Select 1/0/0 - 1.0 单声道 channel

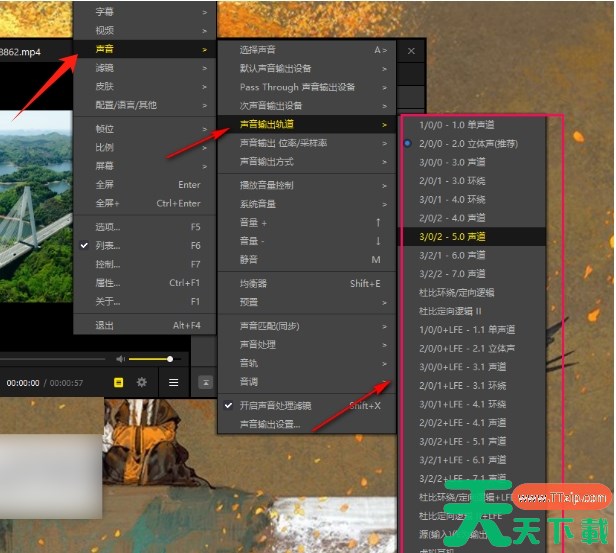(473, 125)
